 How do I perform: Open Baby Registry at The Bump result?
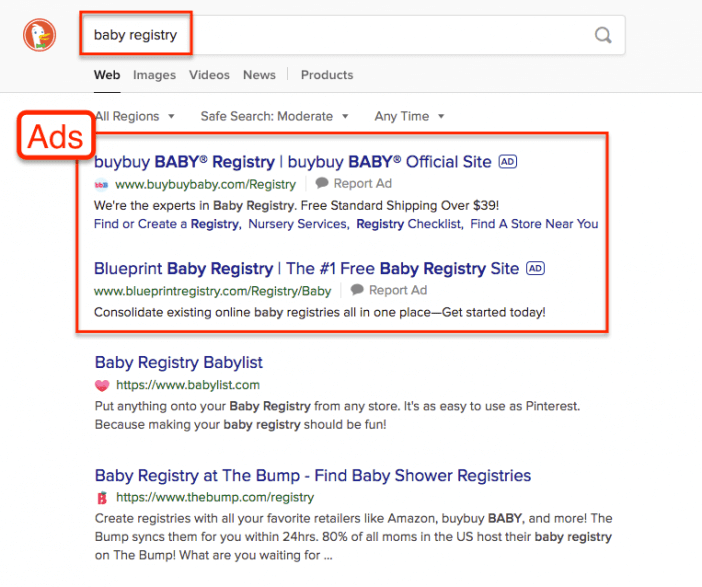tap(313, 475)
